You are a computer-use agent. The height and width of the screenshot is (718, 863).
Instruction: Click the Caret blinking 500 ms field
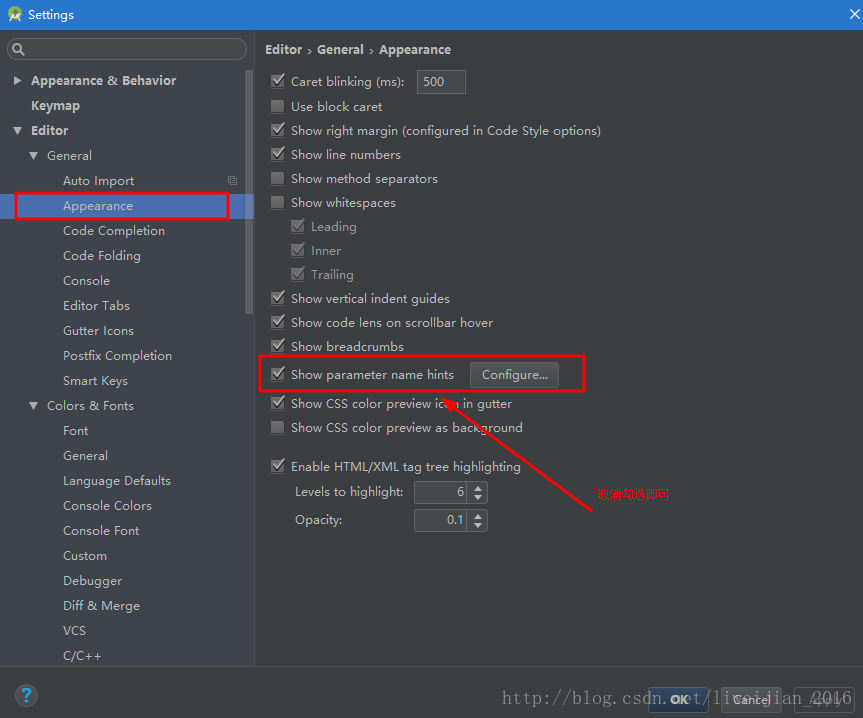pyautogui.click(x=441, y=81)
